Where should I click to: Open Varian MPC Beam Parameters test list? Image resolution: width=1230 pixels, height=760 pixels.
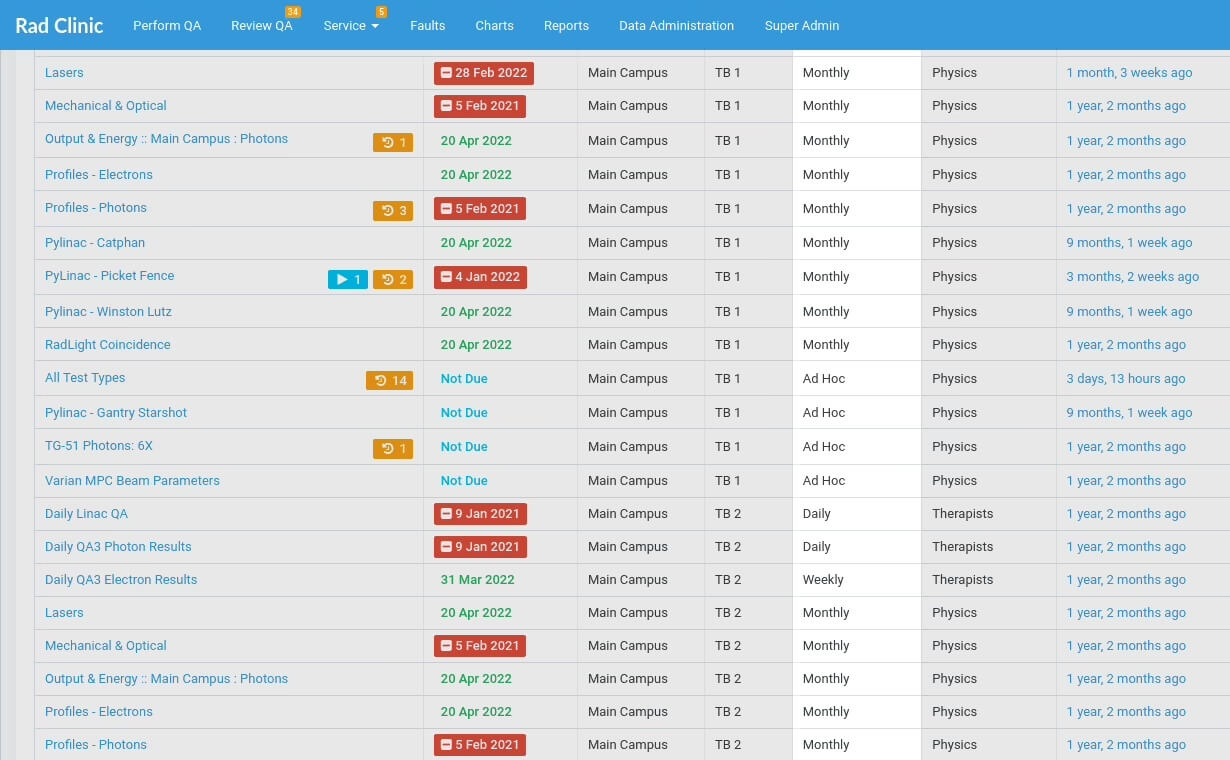tap(132, 480)
